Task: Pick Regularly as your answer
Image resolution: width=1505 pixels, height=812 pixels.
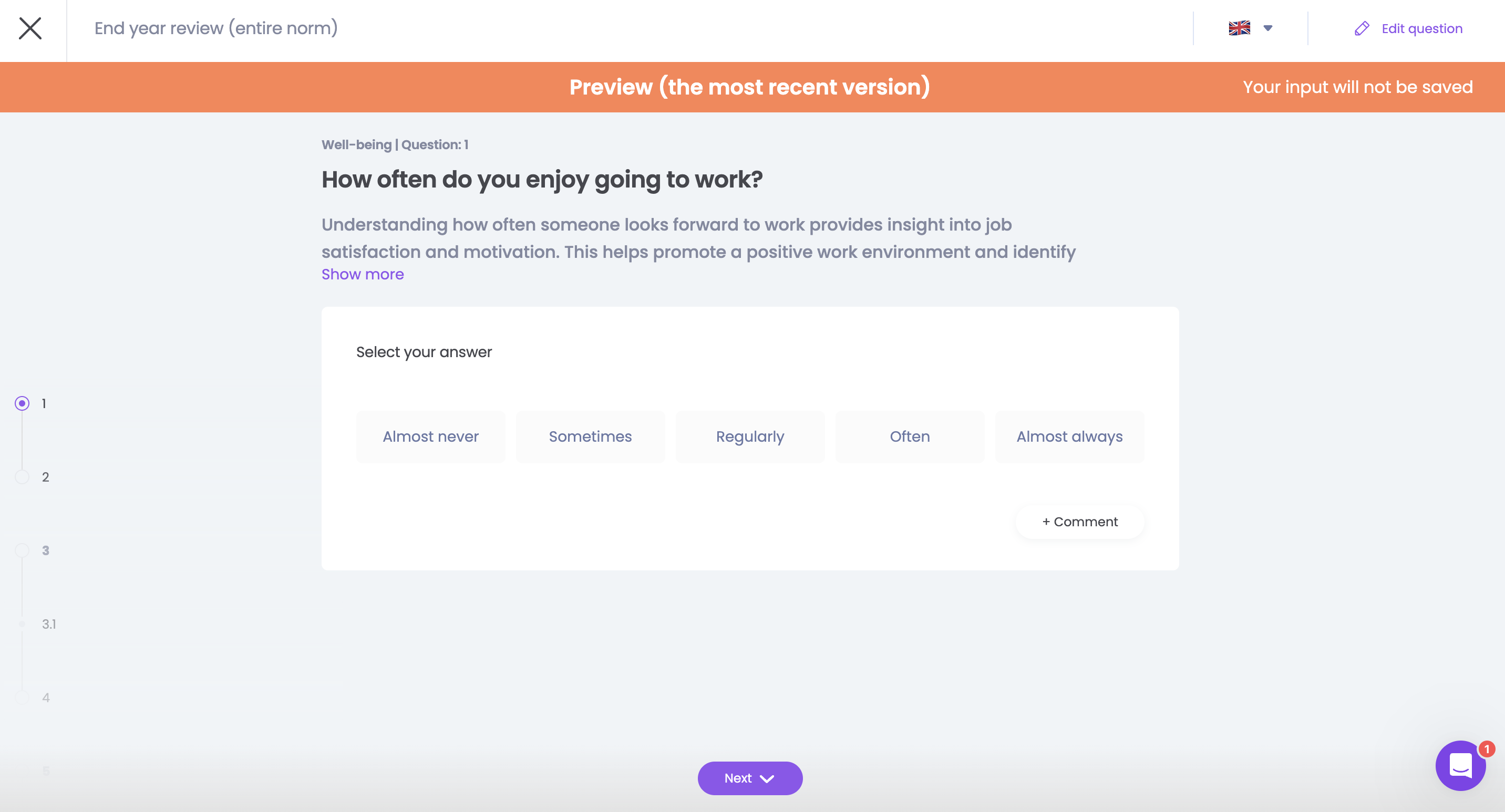Action: coord(749,436)
